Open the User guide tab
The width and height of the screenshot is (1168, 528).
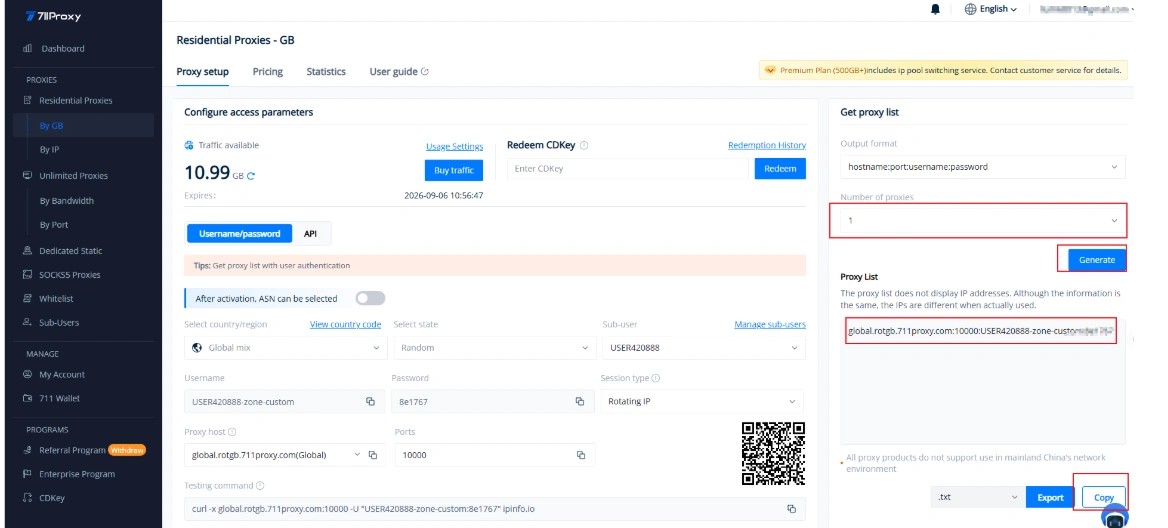[x=399, y=71]
